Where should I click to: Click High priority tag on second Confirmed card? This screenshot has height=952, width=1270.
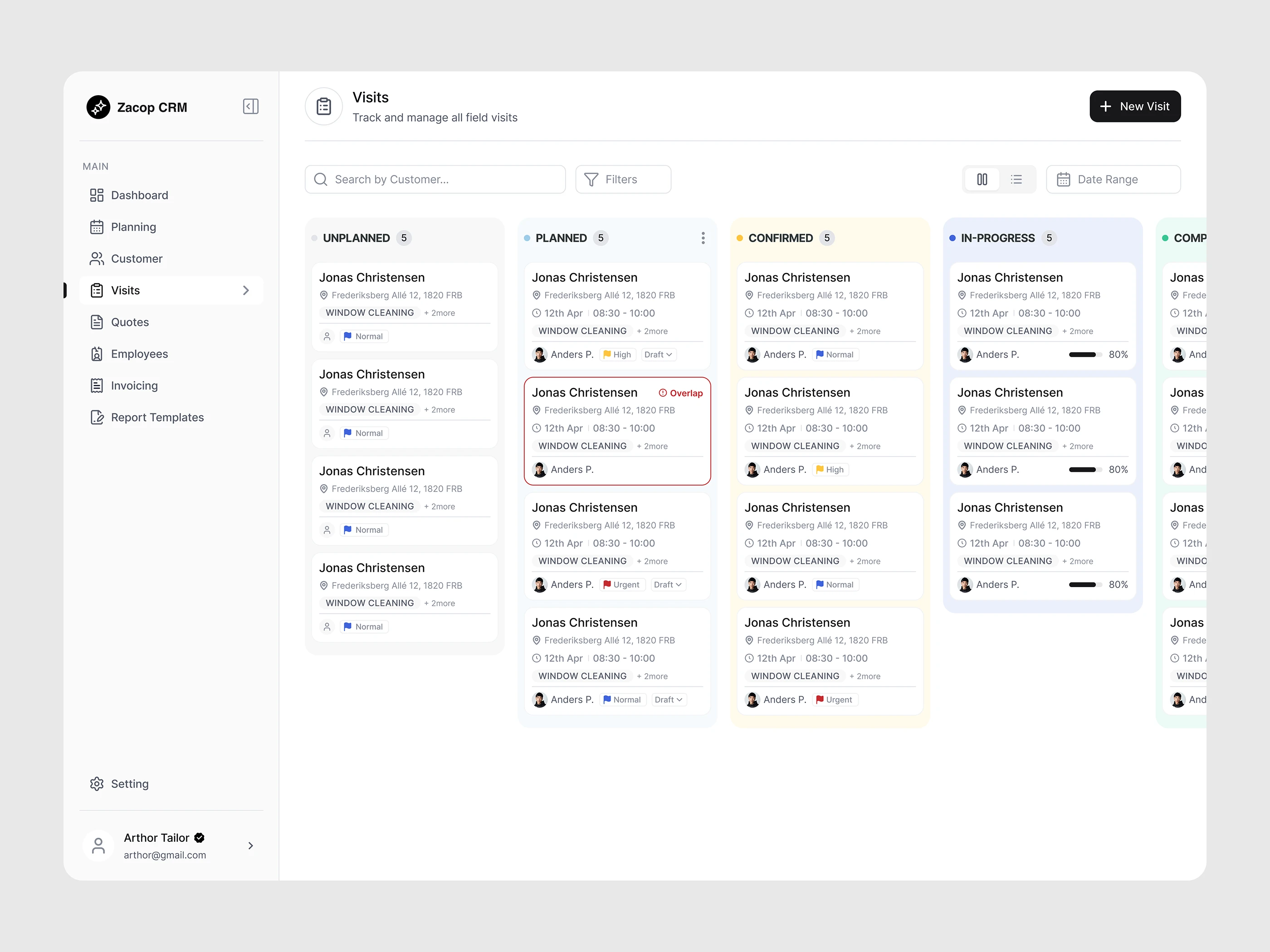(x=830, y=470)
